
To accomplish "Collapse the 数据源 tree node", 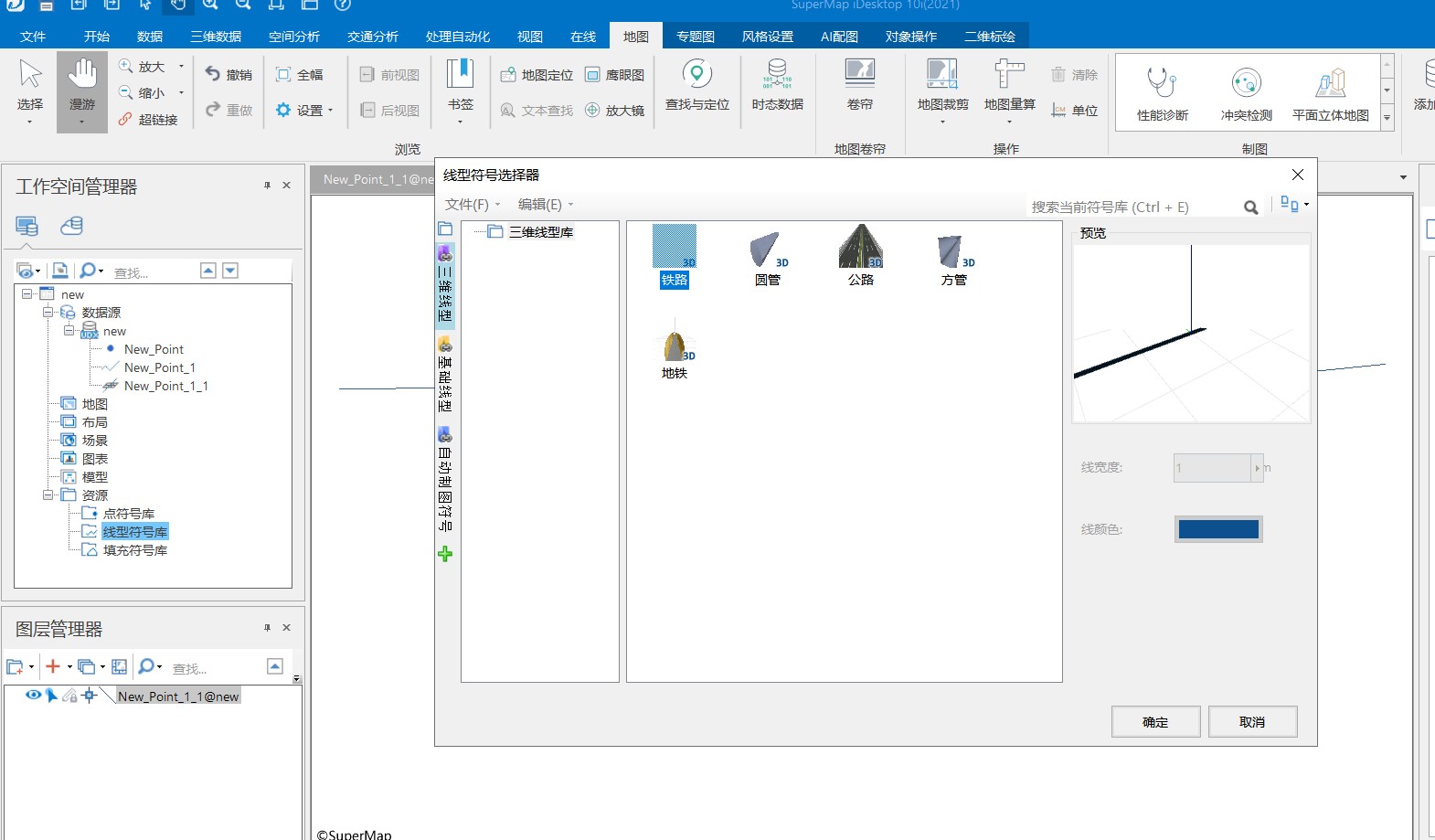I will [x=48, y=313].
